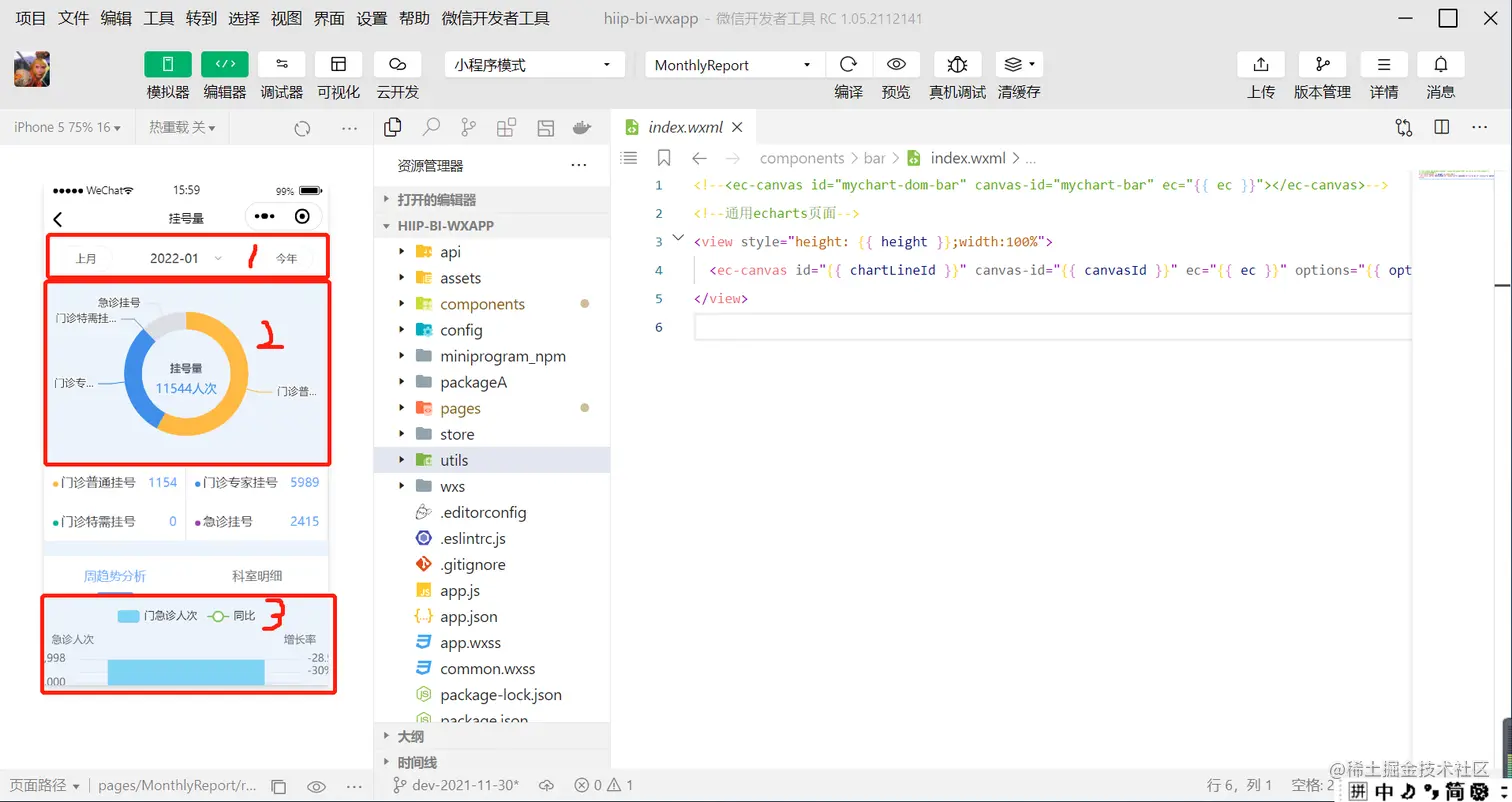
Task: Switch to the 周趋势分析 tab
Action: click(114, 576)
